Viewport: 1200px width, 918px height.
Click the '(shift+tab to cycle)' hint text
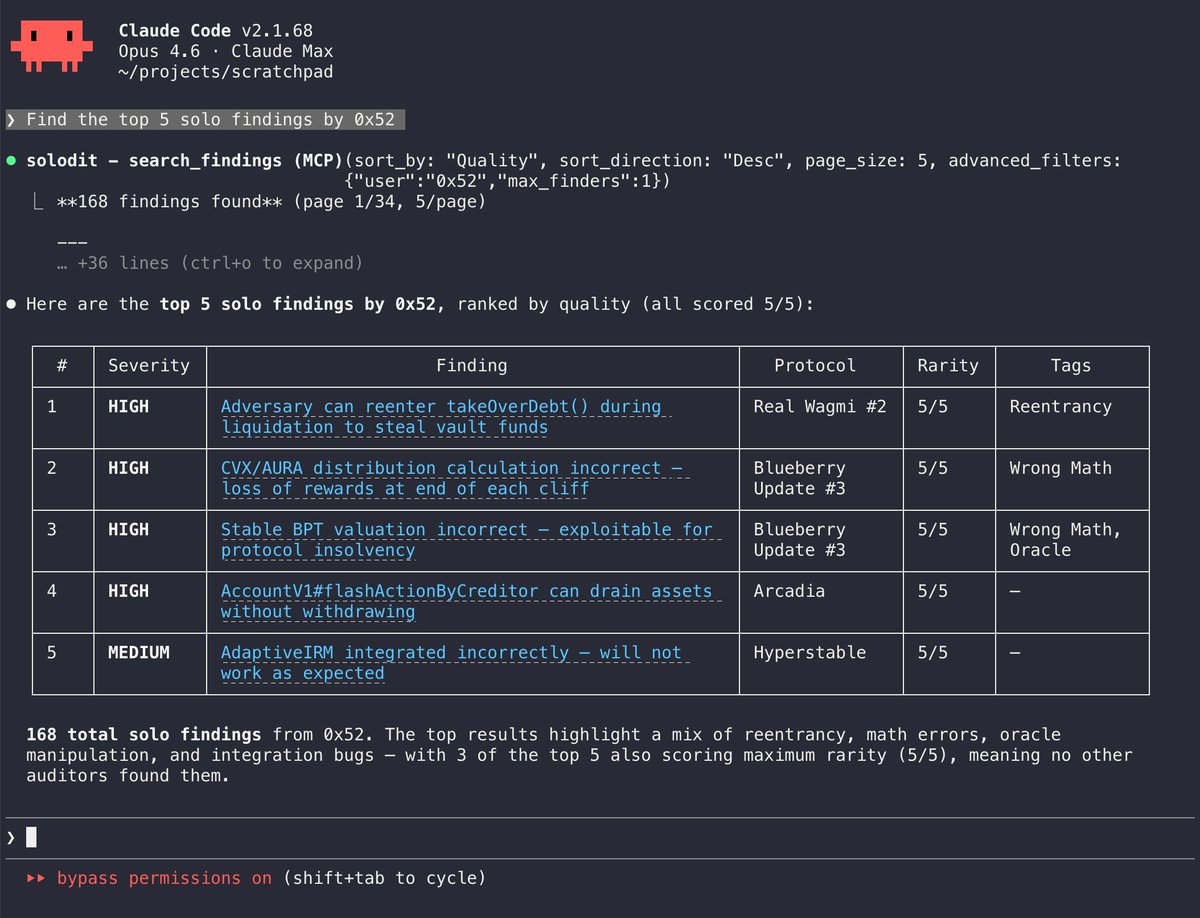click(x=384, y=878)
